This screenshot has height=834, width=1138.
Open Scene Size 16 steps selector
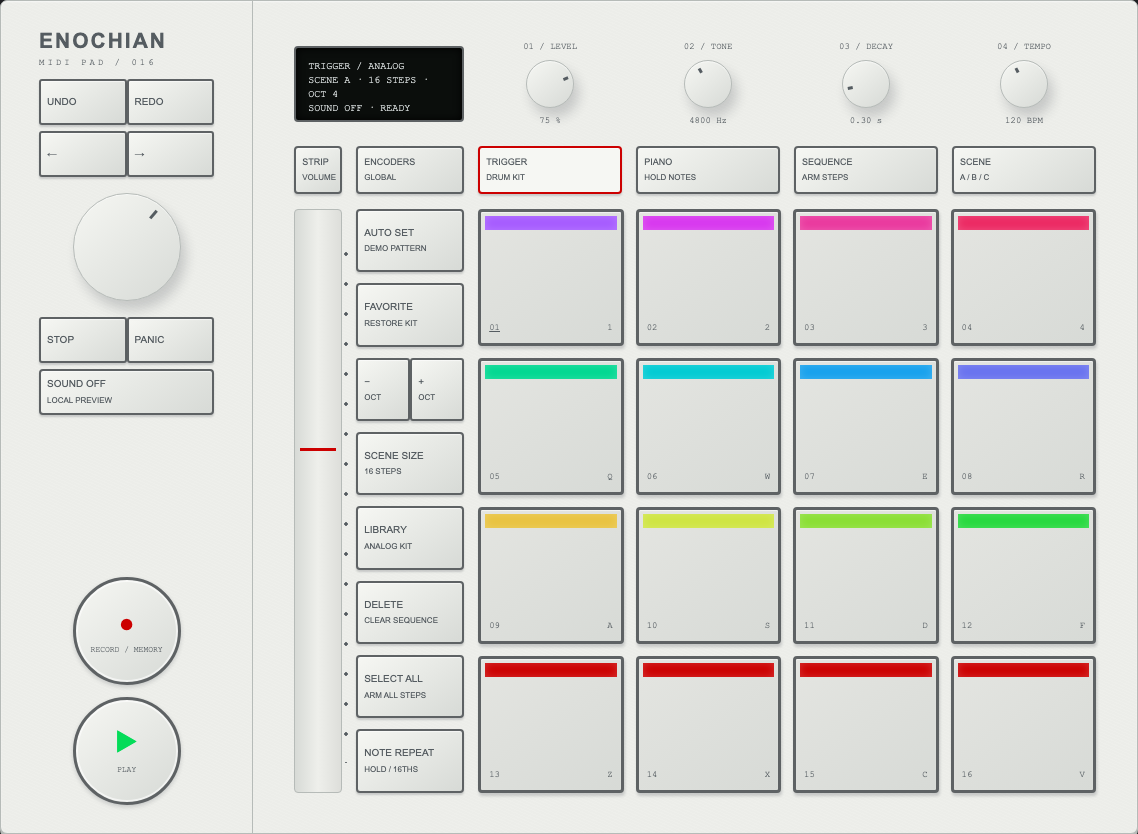pyautogui.click(x=410, y=464)
